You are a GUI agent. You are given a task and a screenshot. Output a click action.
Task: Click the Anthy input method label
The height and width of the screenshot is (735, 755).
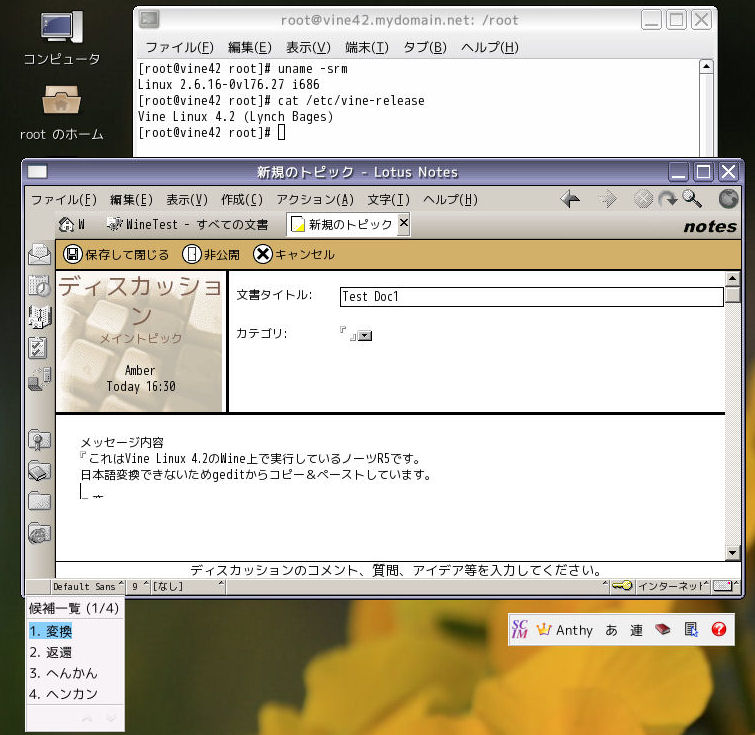tap(574, 630)
